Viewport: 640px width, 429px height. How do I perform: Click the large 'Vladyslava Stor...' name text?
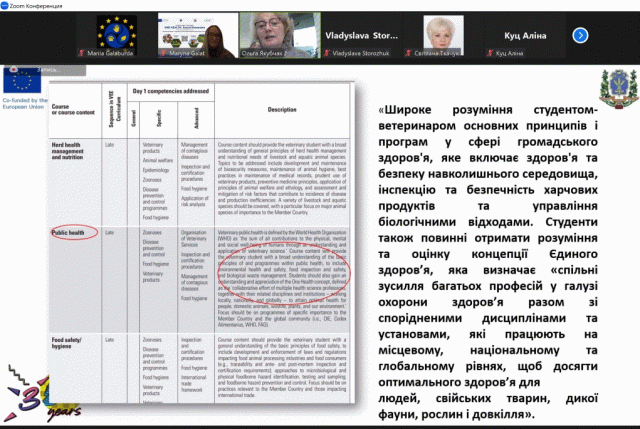coord(361,36)
